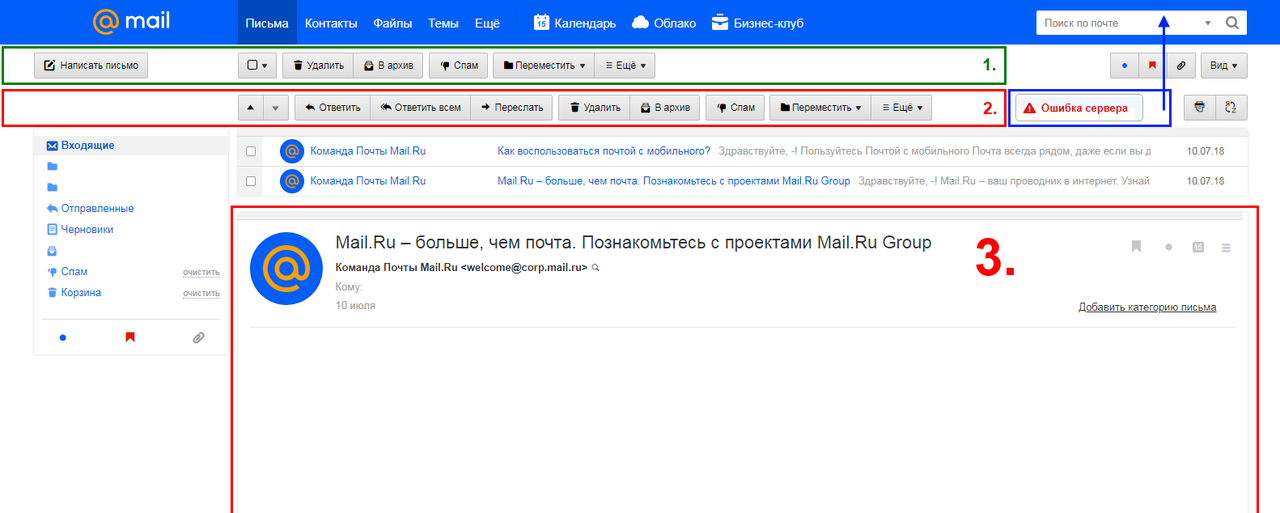The height and width of the screenshot is (513, 1280).
Task: Open the Календарь calendar service
Action: pyautogui.click(x=574, y=23)
